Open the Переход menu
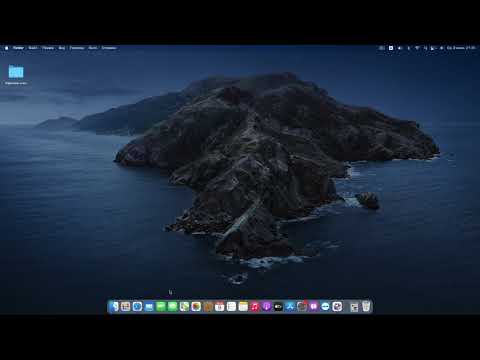Viewport: 480px width, 360px height. 77,48
